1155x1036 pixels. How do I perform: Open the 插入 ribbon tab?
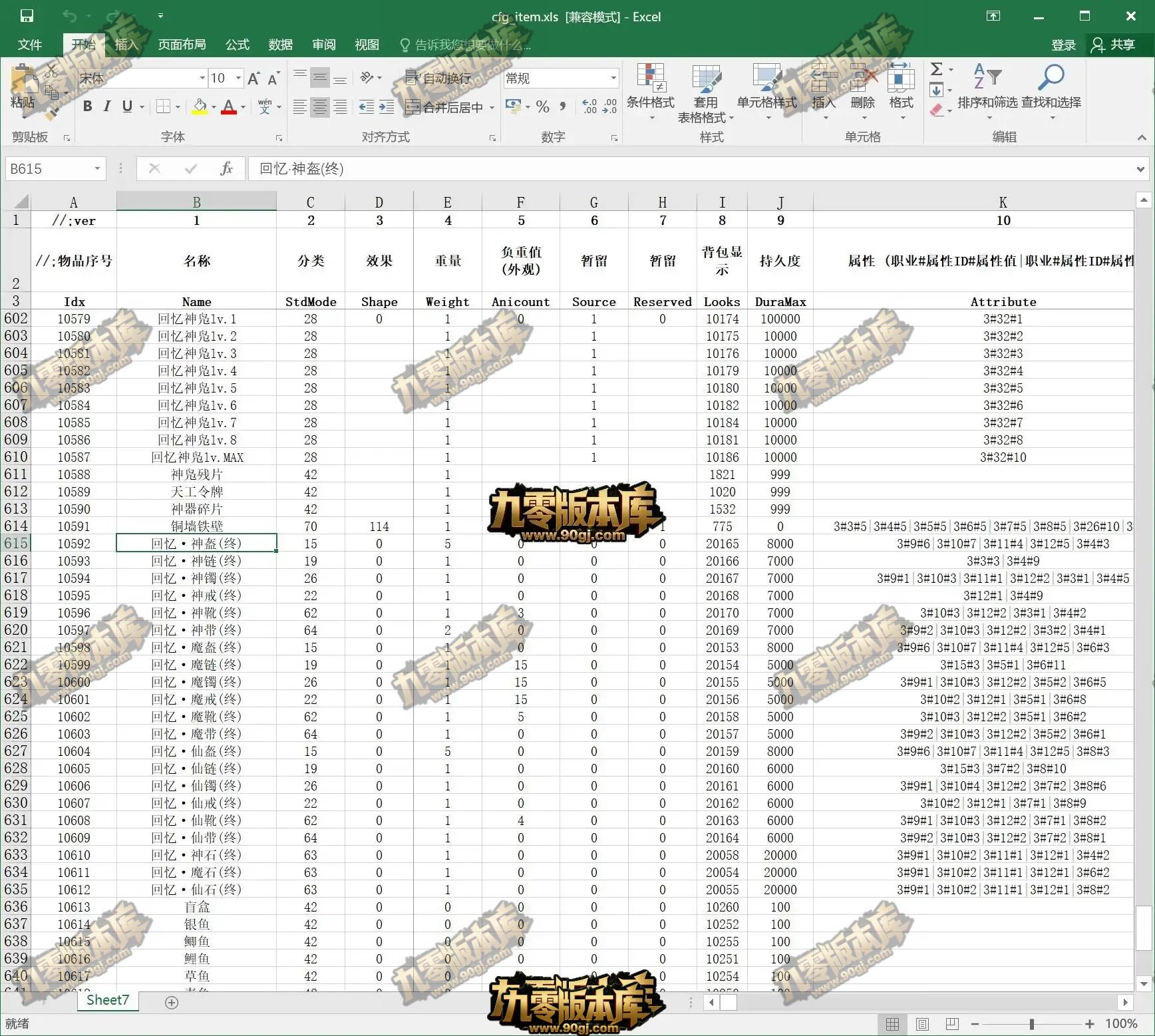126,45
